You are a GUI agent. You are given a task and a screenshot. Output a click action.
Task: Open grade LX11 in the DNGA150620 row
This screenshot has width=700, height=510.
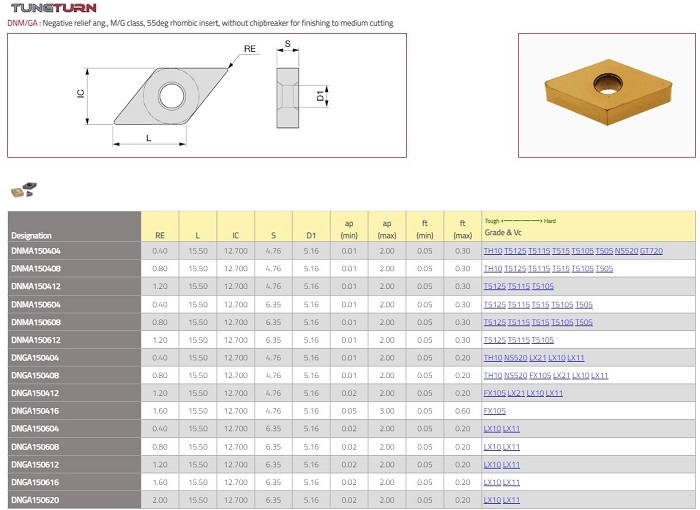(x=512, y=500)
